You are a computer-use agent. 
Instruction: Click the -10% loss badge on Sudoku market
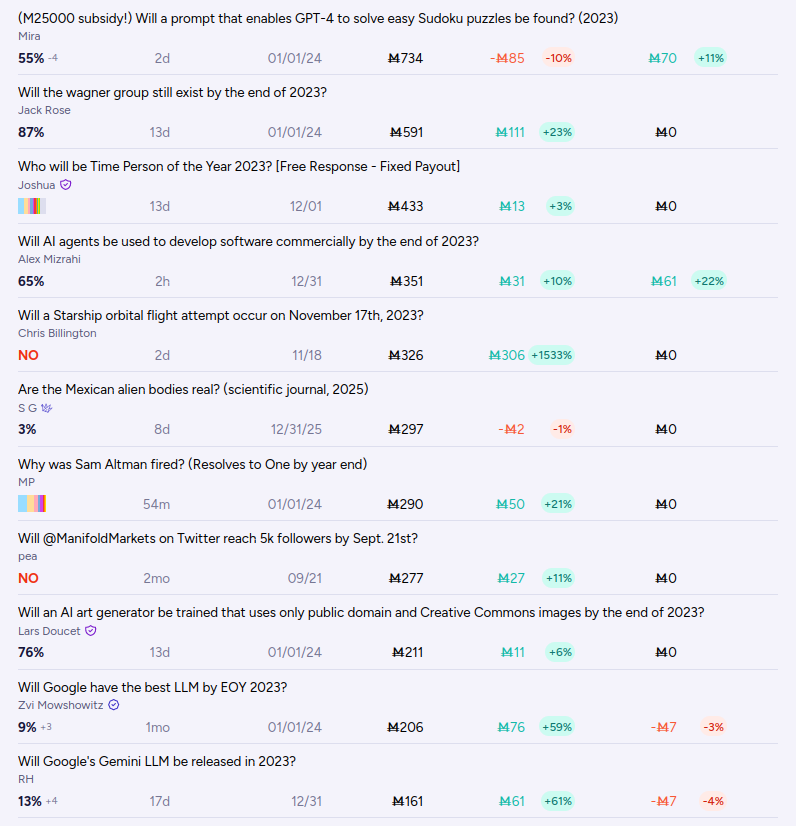[558, 58]
